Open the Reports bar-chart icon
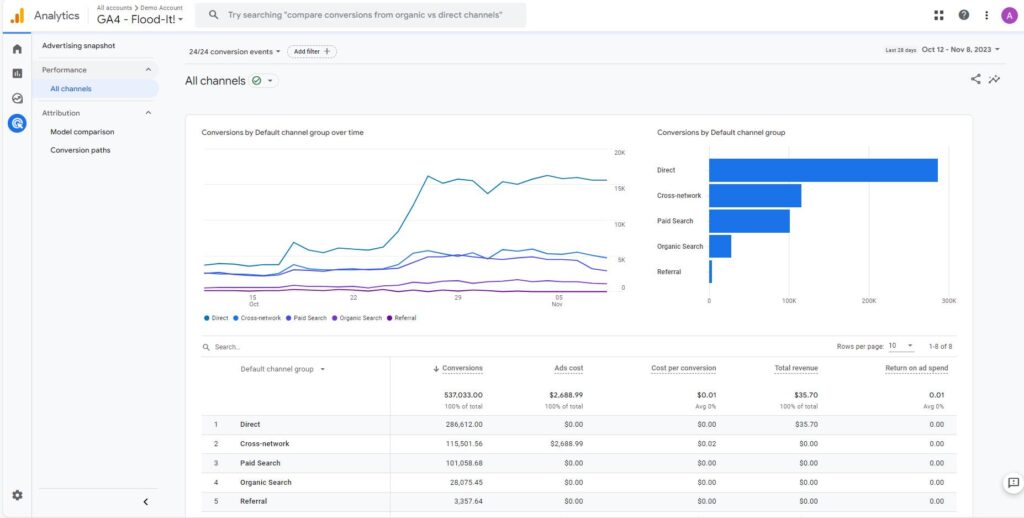This screenshot has width=1024, height=518. (x=17, y=73)
